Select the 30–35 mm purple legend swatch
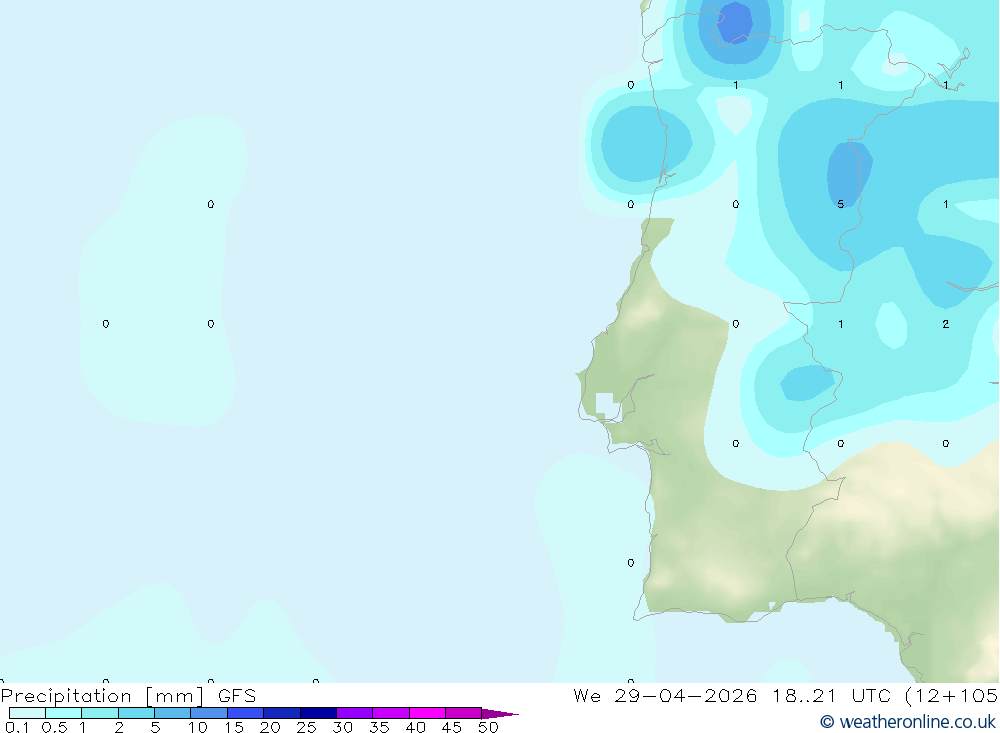1000x733 pixels. click(x=355, y=713)
